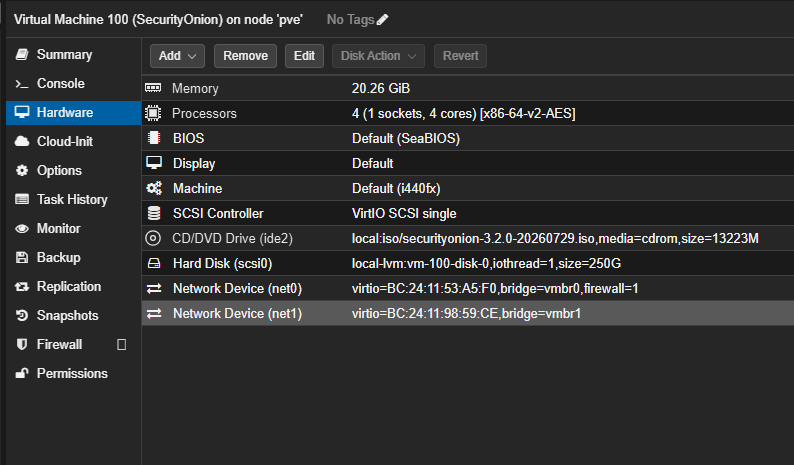The image size is (794, 465).
Task: Click the Machine row gears icon
Action: (154, 188)
